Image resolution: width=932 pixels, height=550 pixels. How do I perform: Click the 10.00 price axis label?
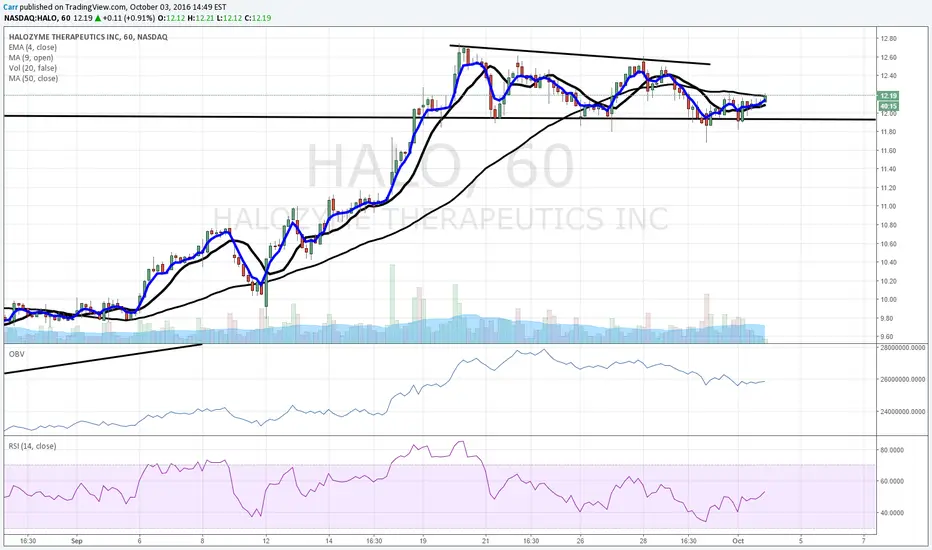click(x=889, y=300)
